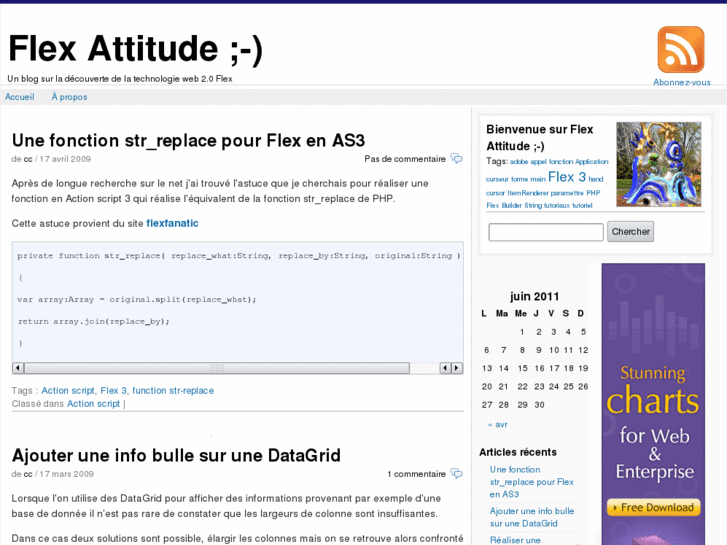Screen dimensions: 727x545
Task: Open the Action script category after Classé dans
Action: (x=93, y=404)
